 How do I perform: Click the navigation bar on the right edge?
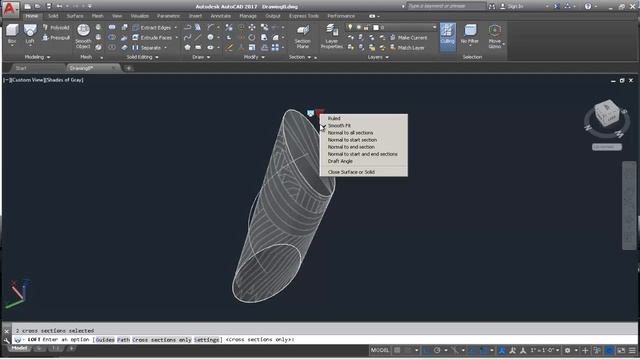tap(629, 205)
